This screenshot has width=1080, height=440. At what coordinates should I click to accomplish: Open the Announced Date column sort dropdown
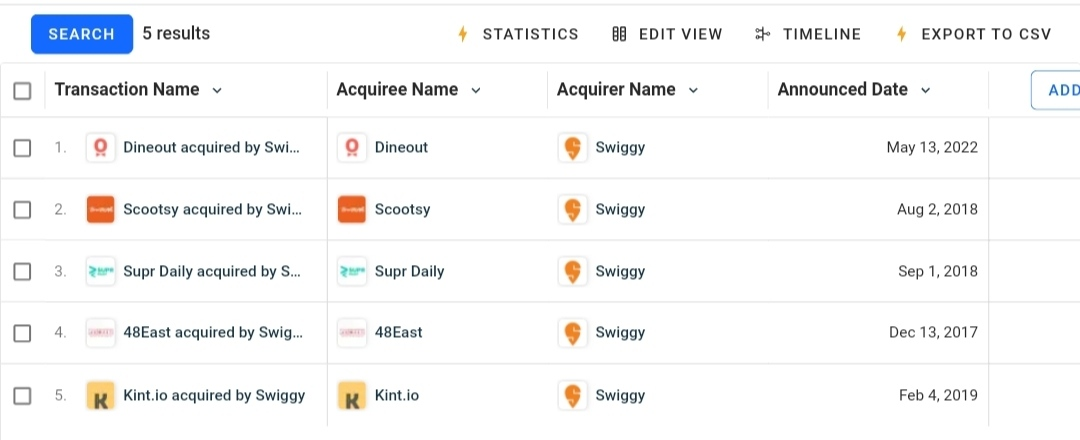tap(926, 90)
